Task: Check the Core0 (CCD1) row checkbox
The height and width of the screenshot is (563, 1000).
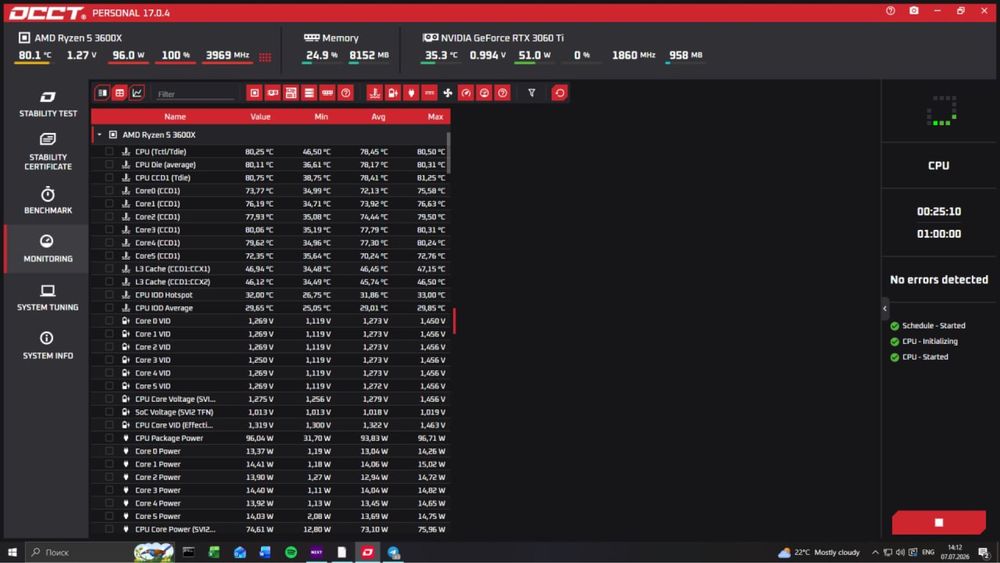Action: pos(109,191)
